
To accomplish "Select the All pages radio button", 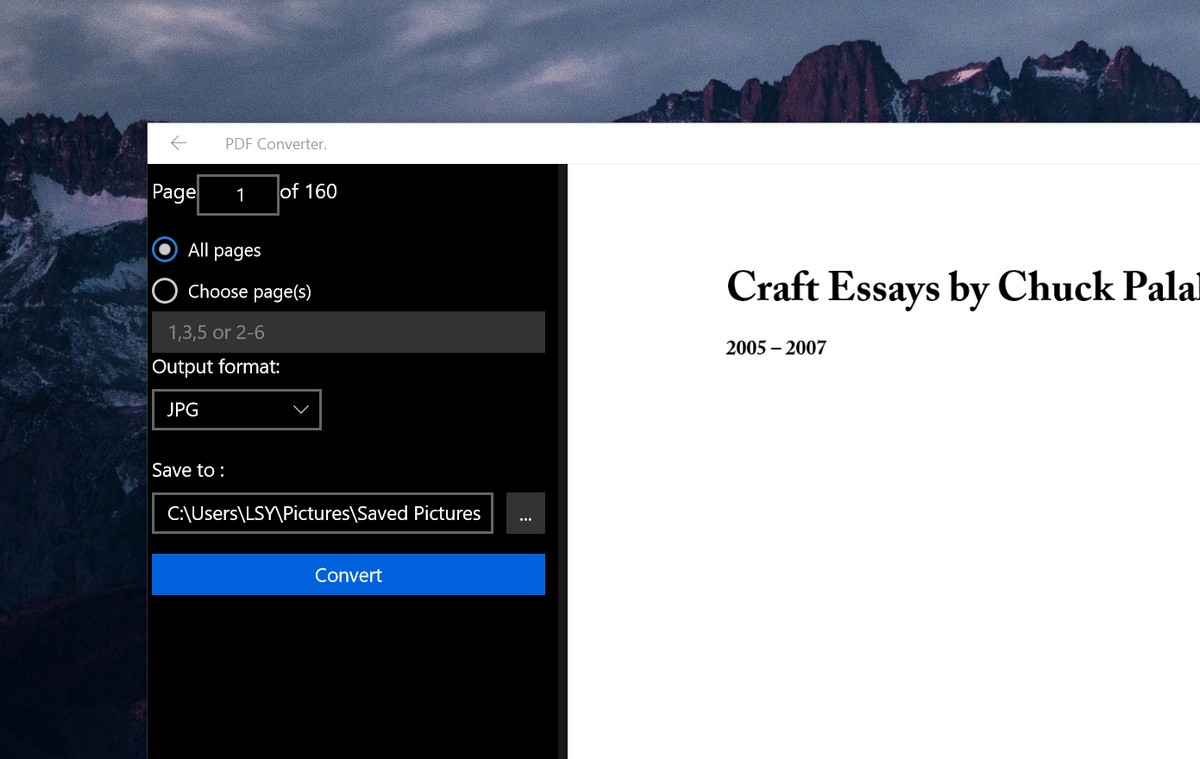I will pos(165,250).
